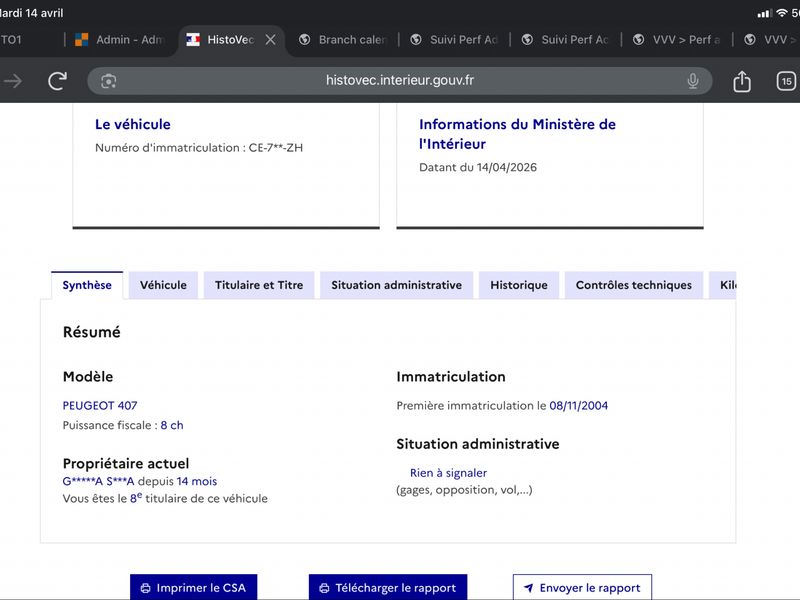Select the Synthèse tab
Viewport: 800px width, 600px height.
click(87, 285)
